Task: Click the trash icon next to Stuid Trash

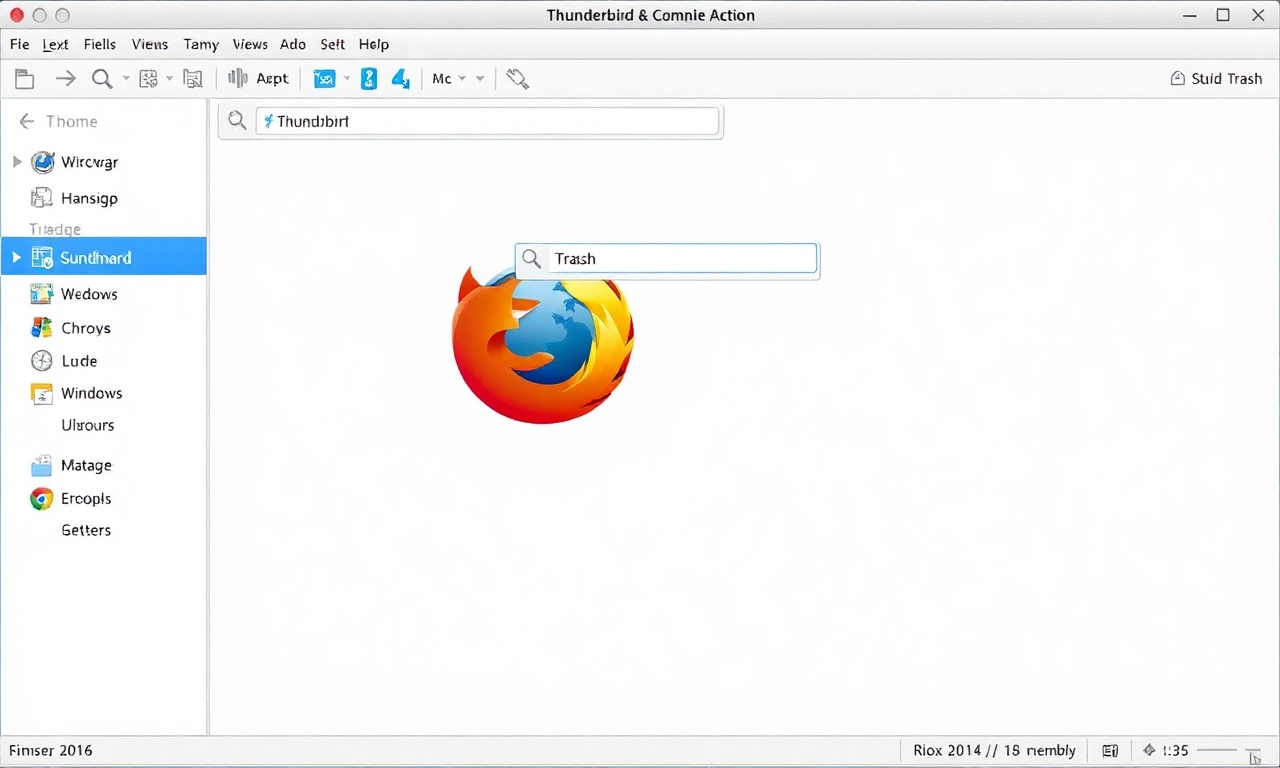Action: click(x=1178, y=78)
